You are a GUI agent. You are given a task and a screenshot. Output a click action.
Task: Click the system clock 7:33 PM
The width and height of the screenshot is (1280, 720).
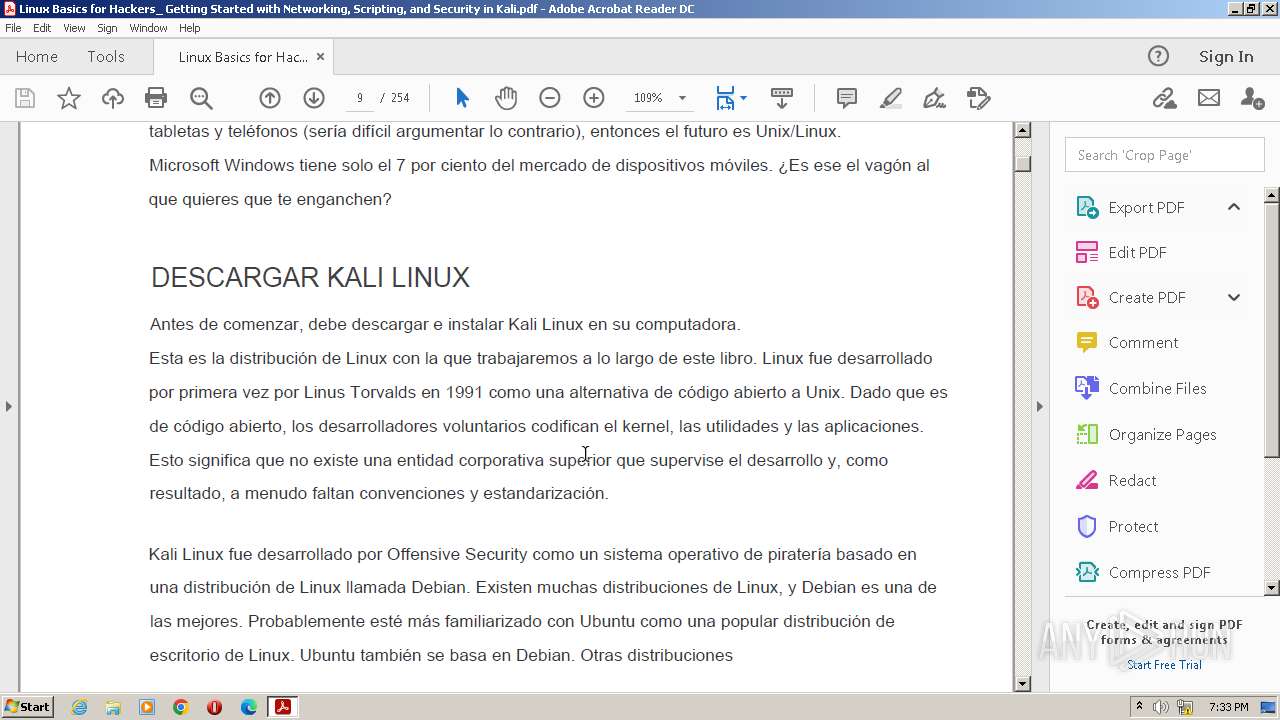pos(1228,707)
